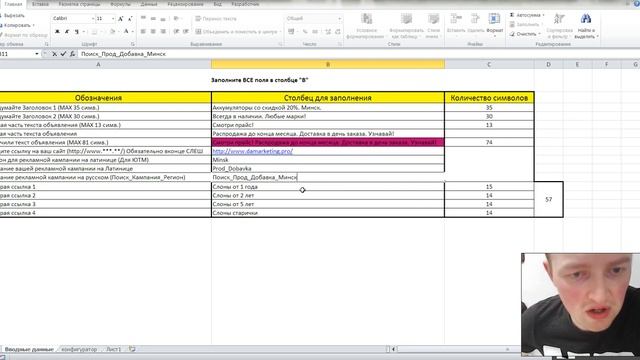Open the font size dropdown showing 11
640x360 pixels.
click(113, 18)
